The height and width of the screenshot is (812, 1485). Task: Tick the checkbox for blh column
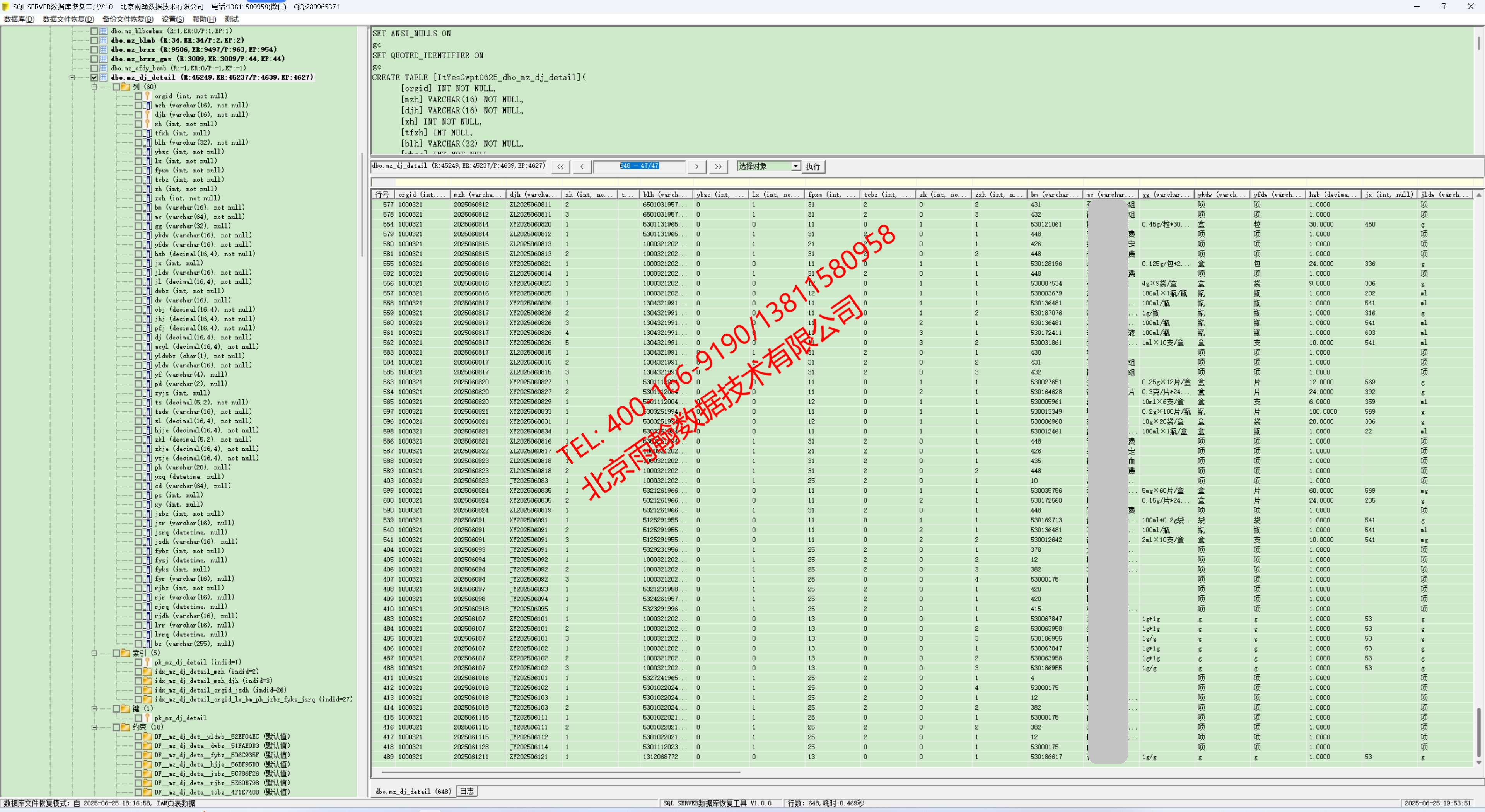(138, 142)
